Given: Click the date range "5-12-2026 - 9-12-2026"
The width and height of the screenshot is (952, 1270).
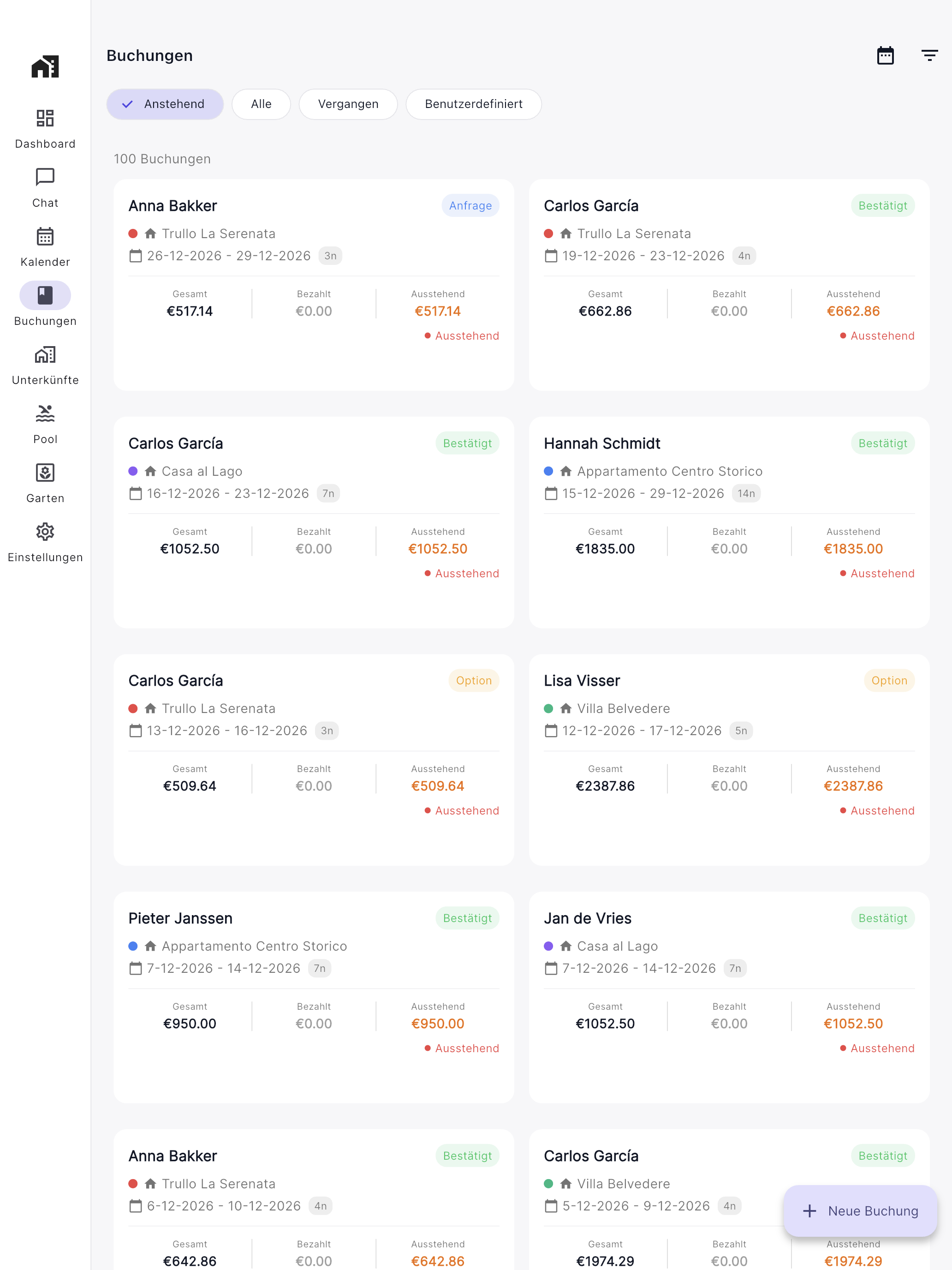Looking at the screenshot, I should tap(636, 1206).
